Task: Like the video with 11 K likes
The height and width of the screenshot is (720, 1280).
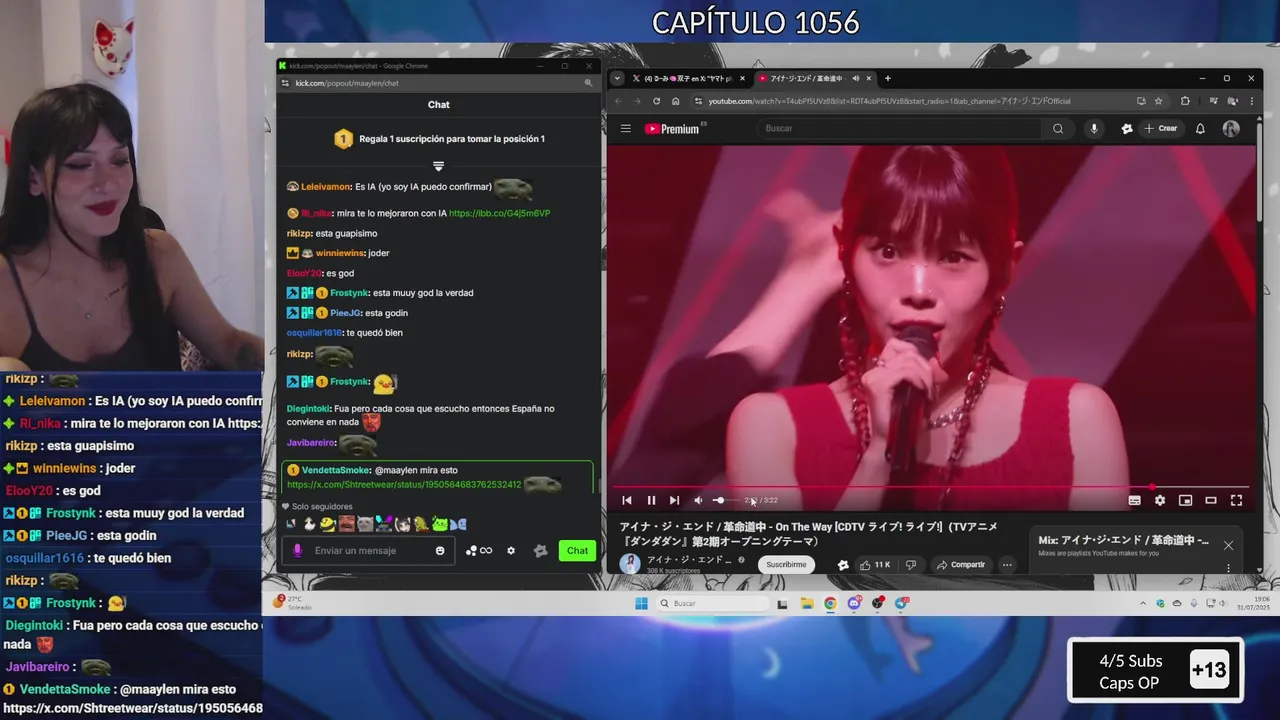Action: [875, 565]
